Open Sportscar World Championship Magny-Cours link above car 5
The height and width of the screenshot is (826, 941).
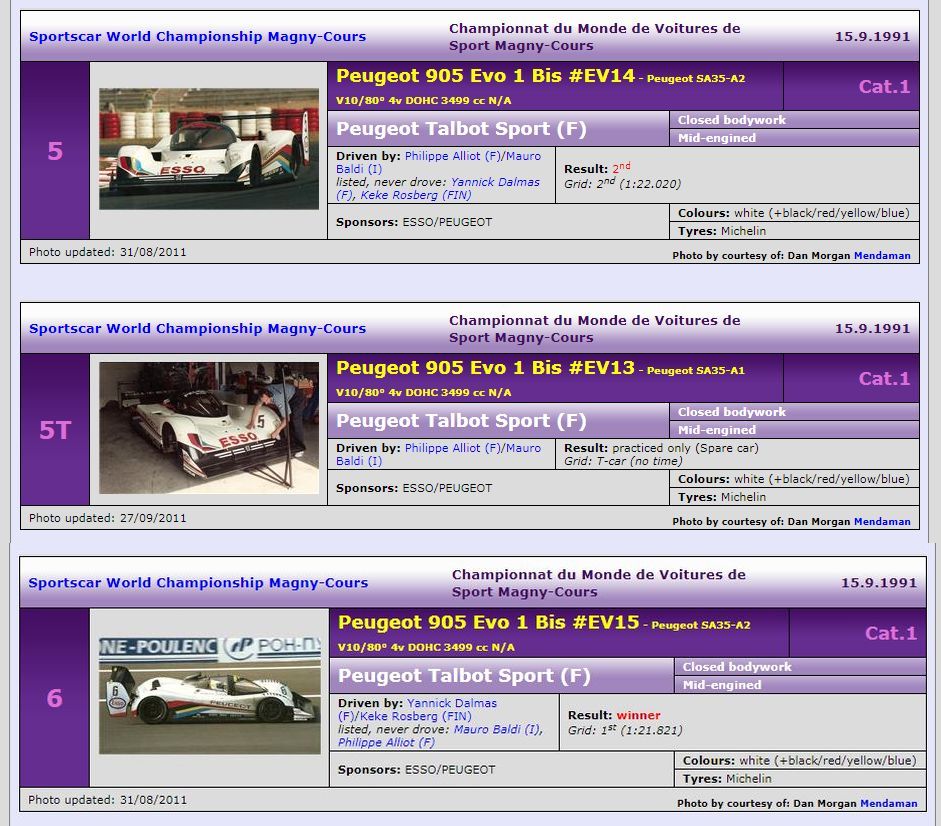pos(197,37)
